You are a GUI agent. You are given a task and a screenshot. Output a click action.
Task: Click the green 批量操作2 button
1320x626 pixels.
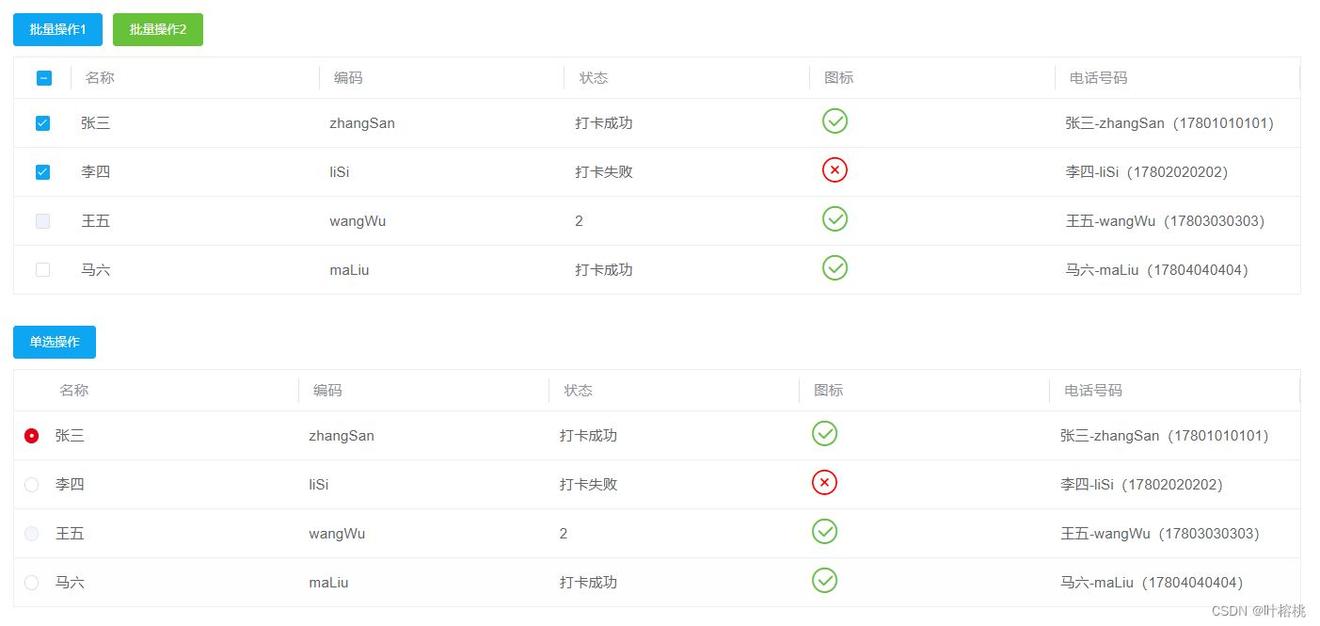coord(158,30)
